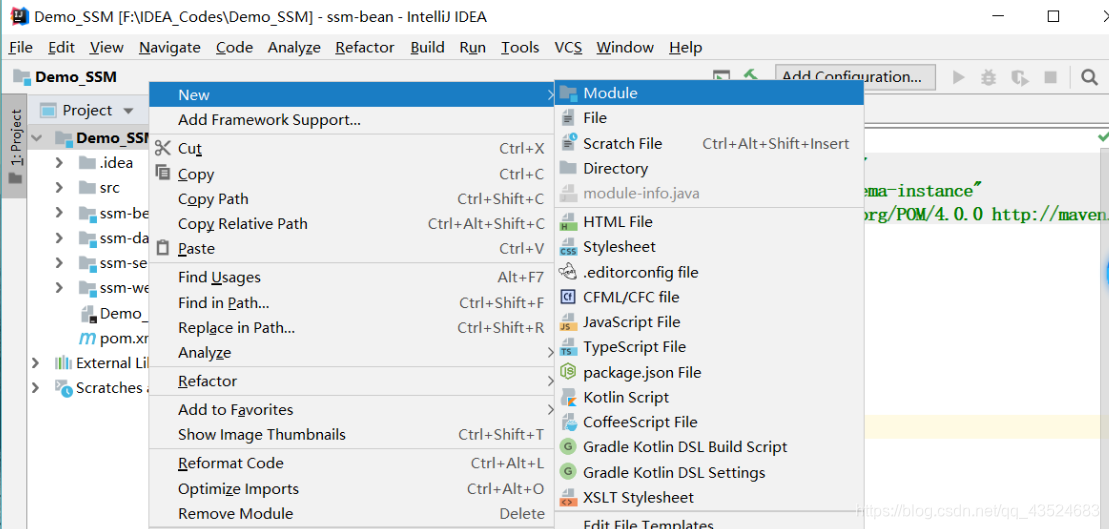Expand the ssm-be module node
The image size is (1109, 529).
tap(60, 213)
